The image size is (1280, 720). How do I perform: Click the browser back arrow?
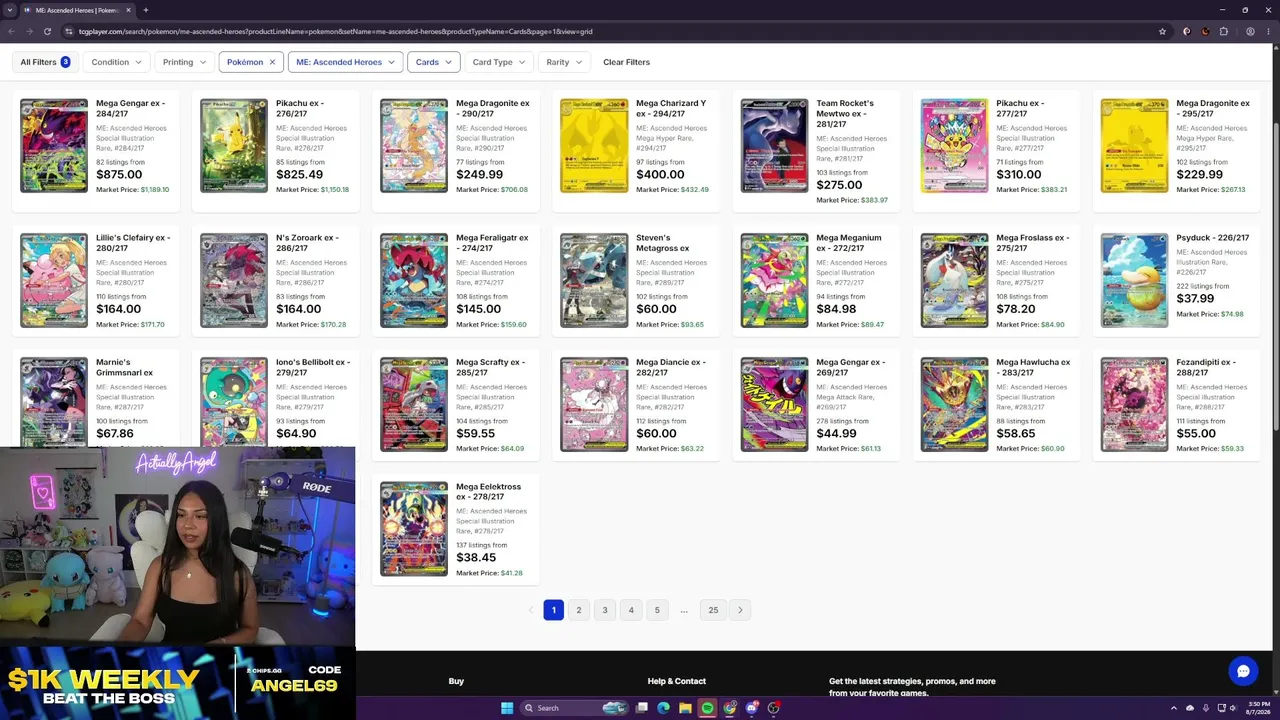(13, 31)
